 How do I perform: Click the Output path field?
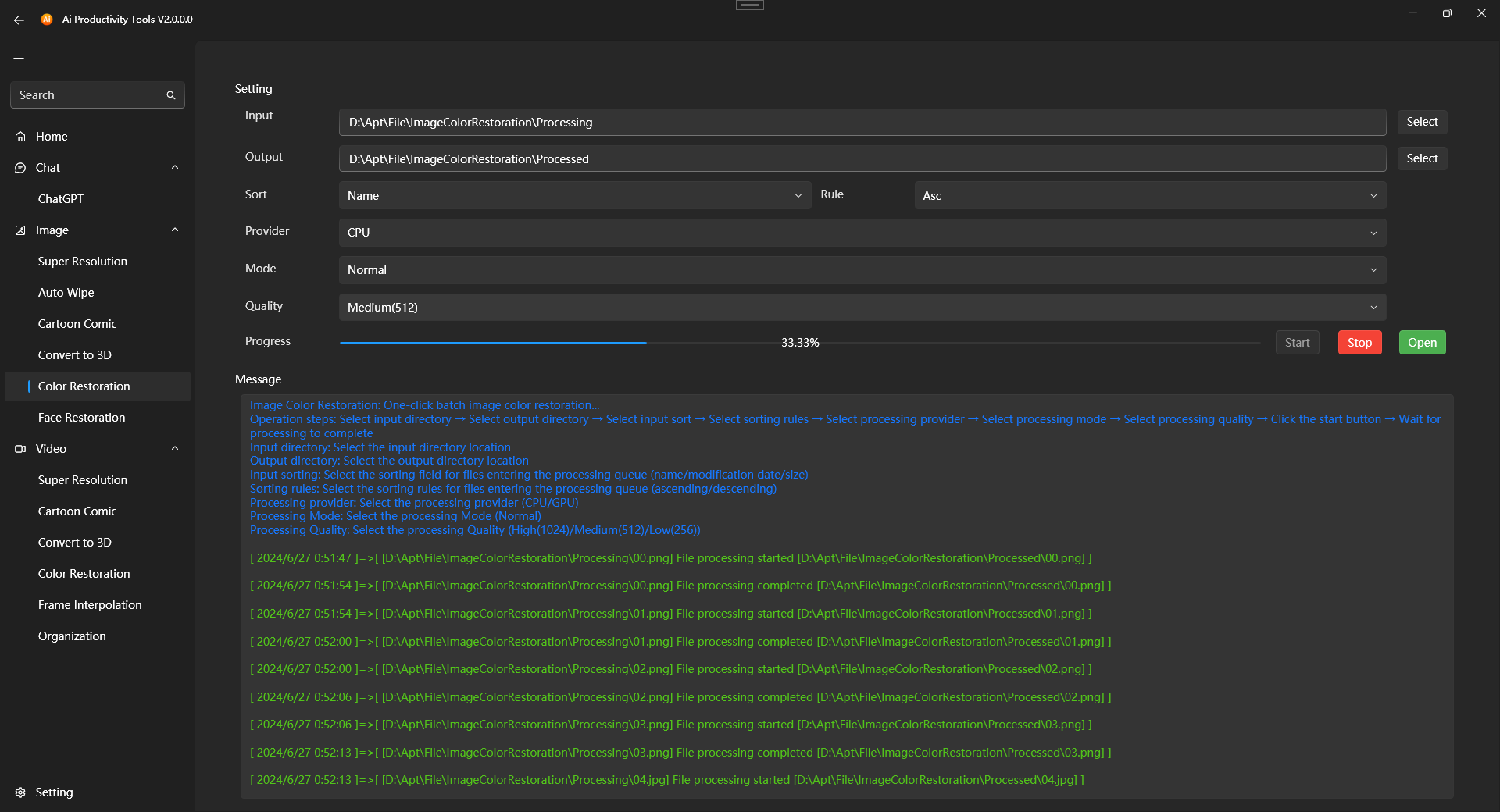[862, 159]
